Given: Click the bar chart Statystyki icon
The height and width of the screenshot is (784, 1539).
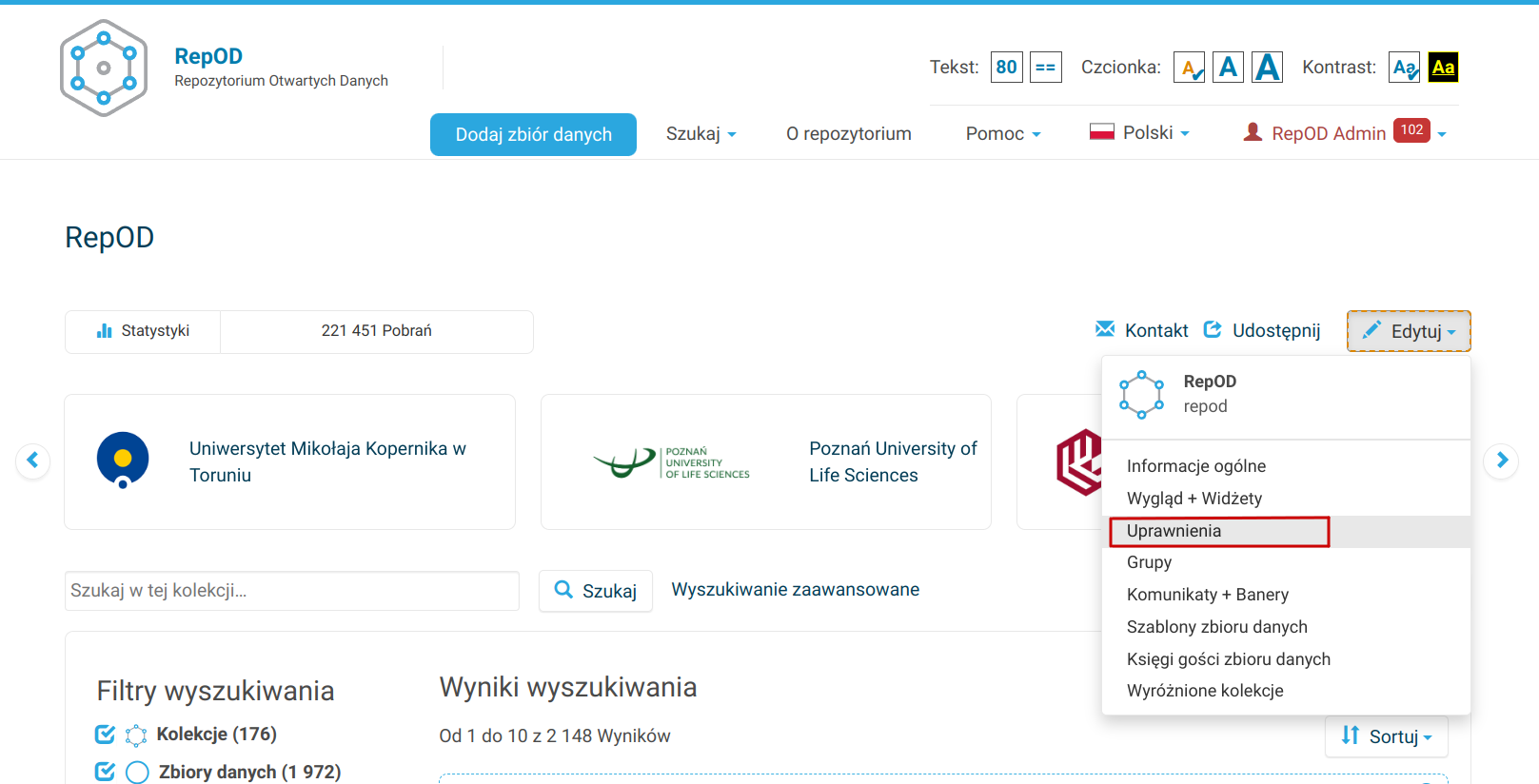Looking at the screenshot, I should click(x=105, y=331).
